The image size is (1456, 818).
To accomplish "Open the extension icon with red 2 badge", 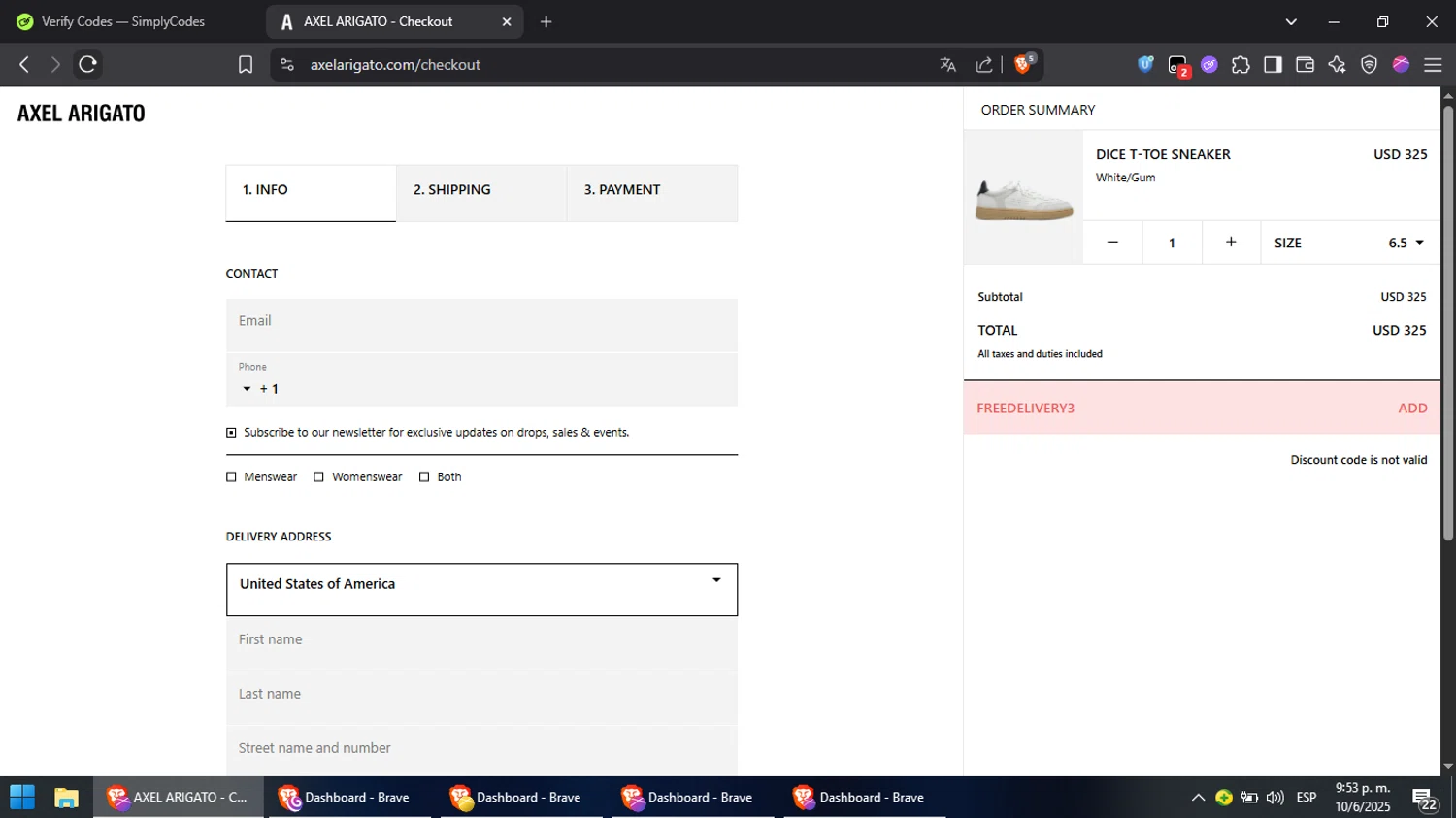I will point(1178,66).
